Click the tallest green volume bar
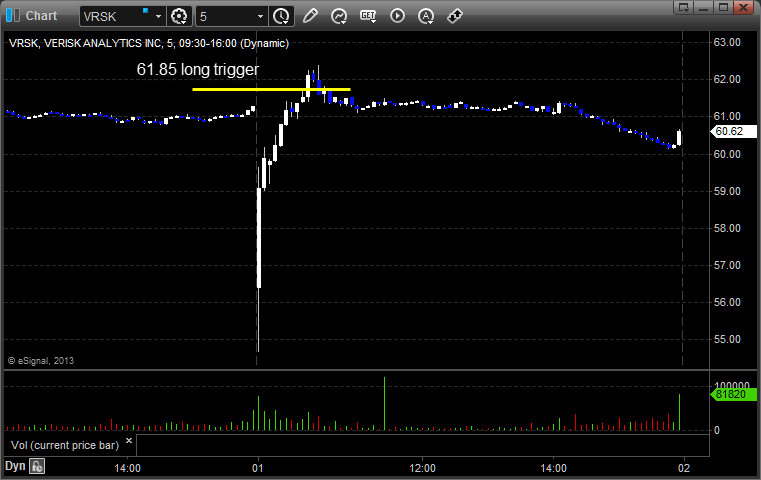This screenshot has width=761, height=480. 384,404
